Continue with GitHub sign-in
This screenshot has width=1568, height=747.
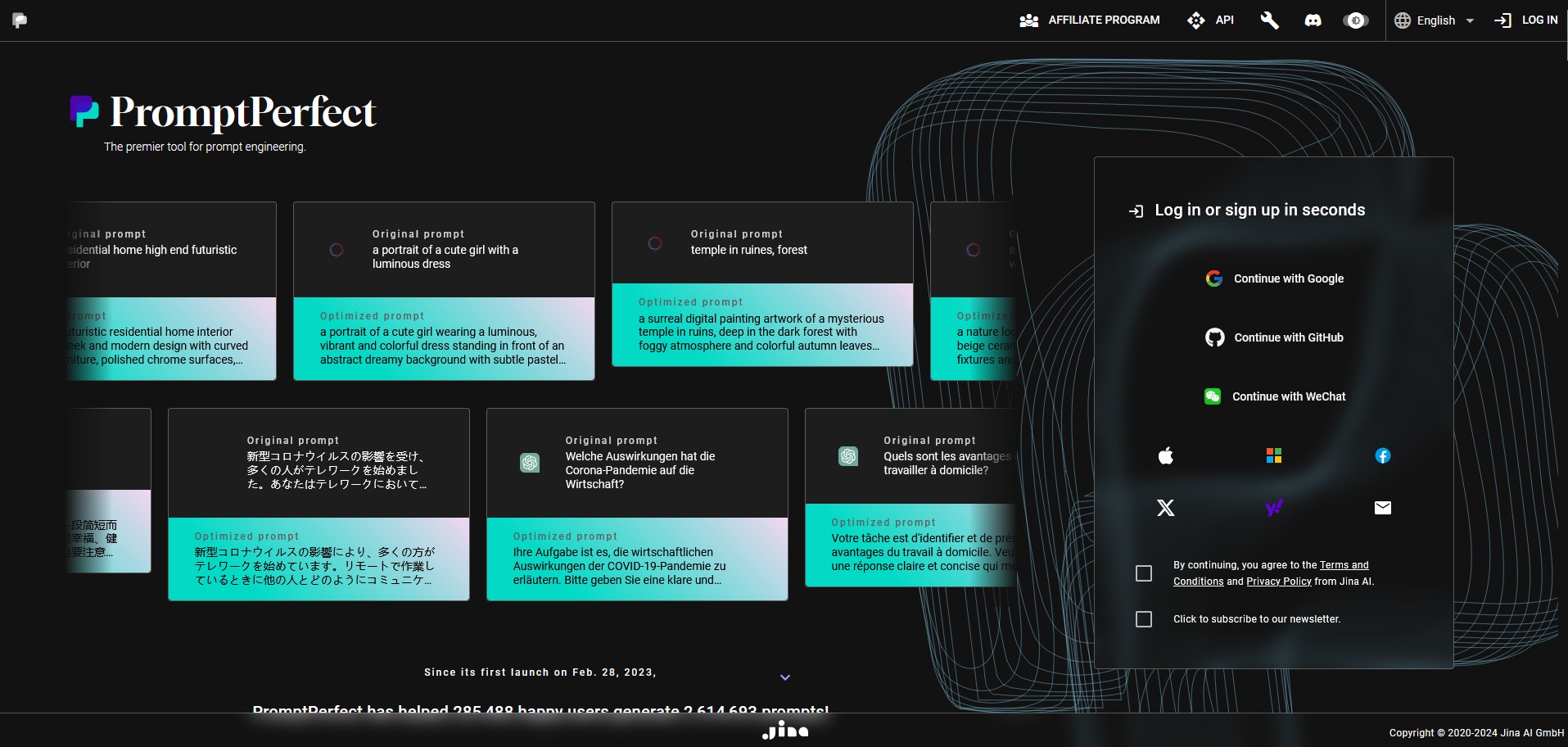click(x=1274, y=337)
